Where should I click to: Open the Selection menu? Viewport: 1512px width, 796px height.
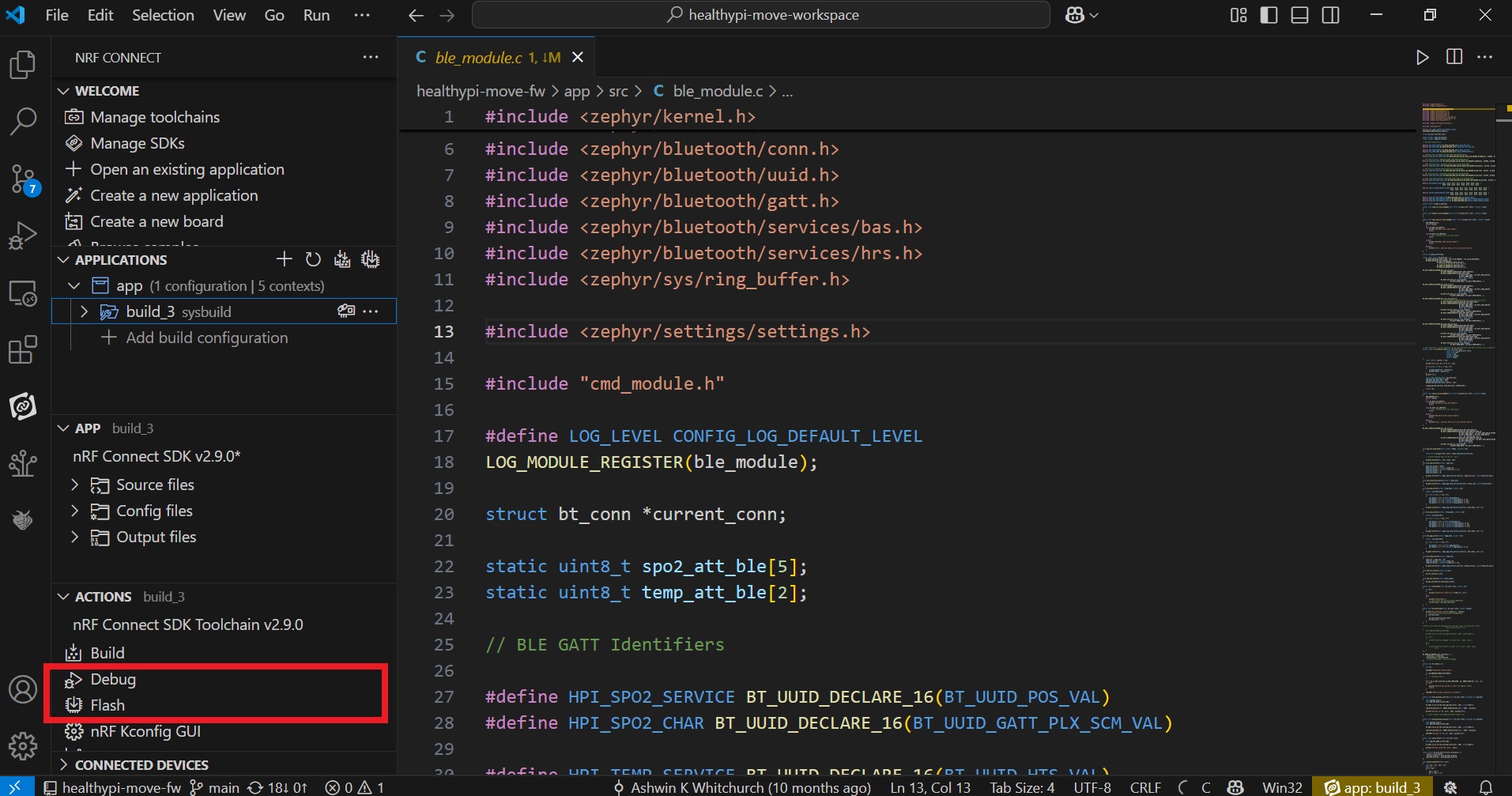pyautogui.click(x=163, y=15)
